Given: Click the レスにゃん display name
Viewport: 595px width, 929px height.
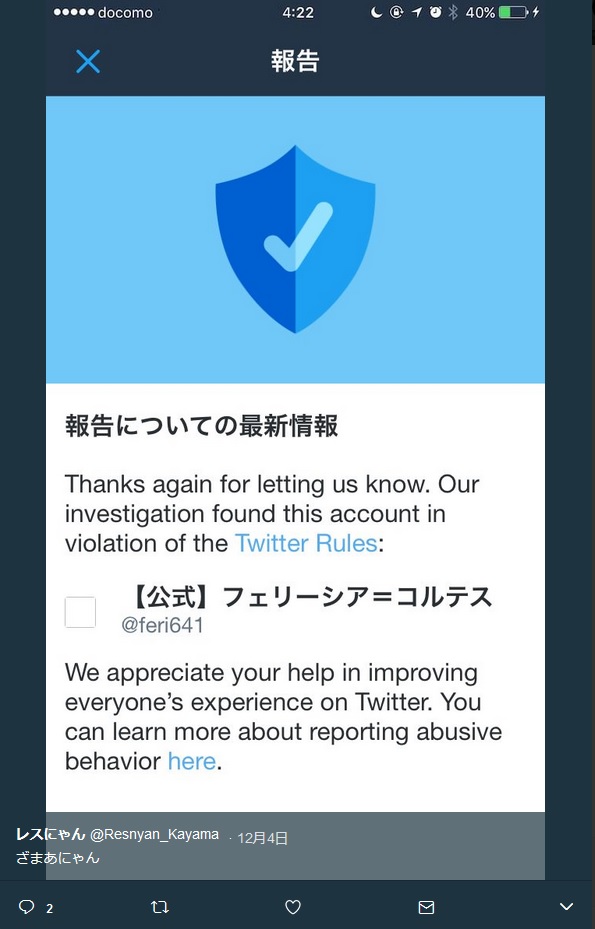Looking at the screenshot, I should tap(51, 834).
